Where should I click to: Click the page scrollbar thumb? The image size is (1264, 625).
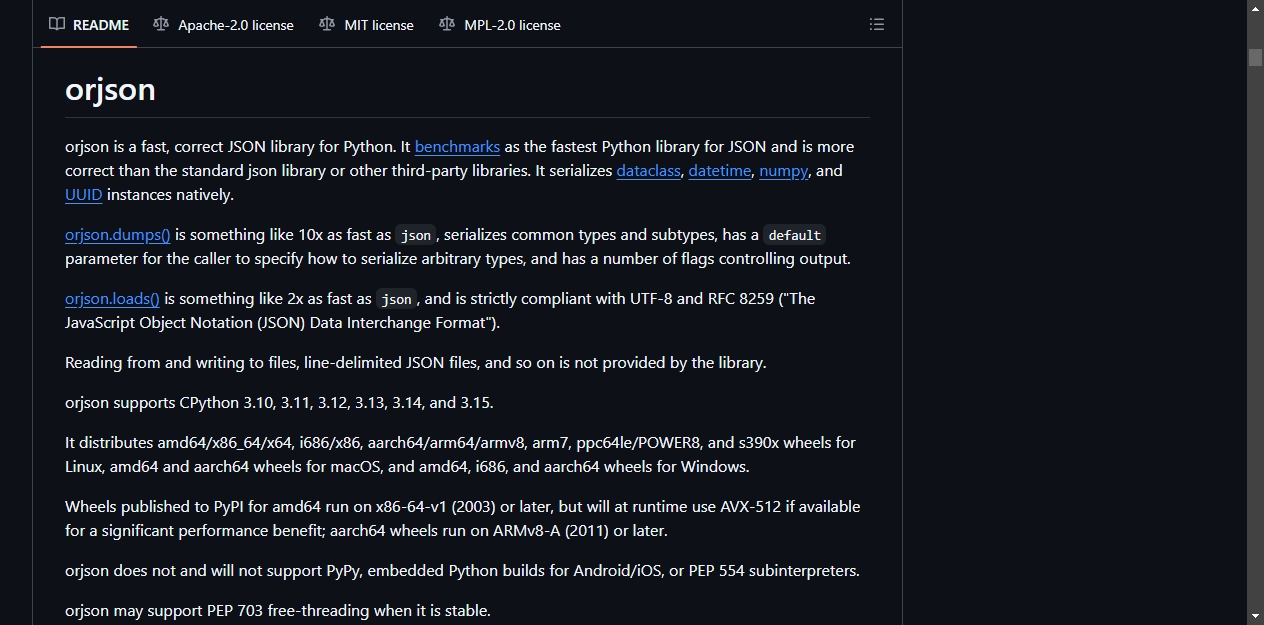pyautogui.click(x=1255, y=57)
